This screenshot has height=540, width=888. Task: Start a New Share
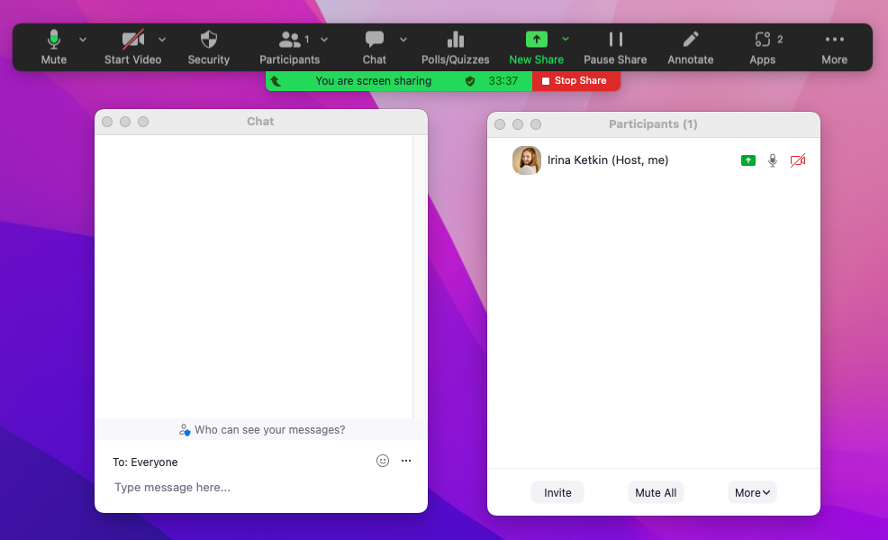[x=536, y=47]
